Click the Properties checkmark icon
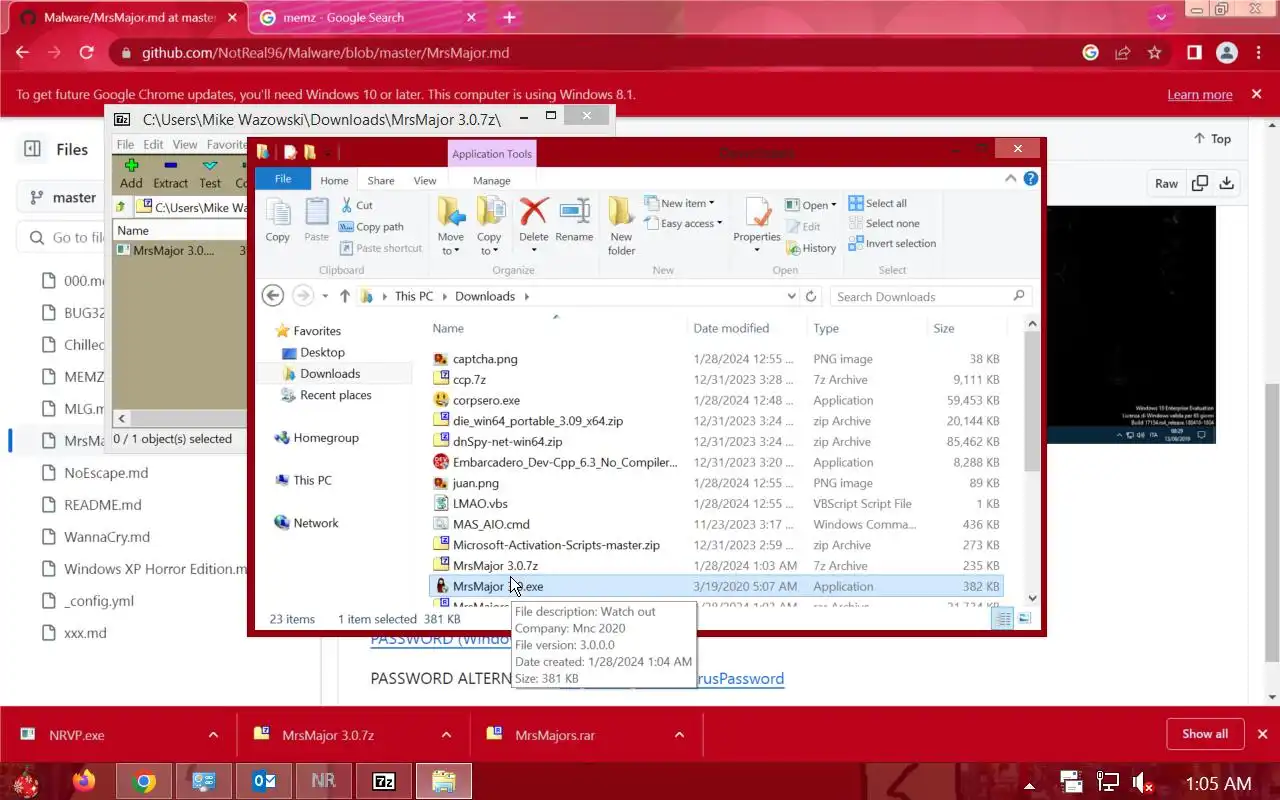Image resolution: width=1280 pixels, height=800 pixels. coord(757,213)
